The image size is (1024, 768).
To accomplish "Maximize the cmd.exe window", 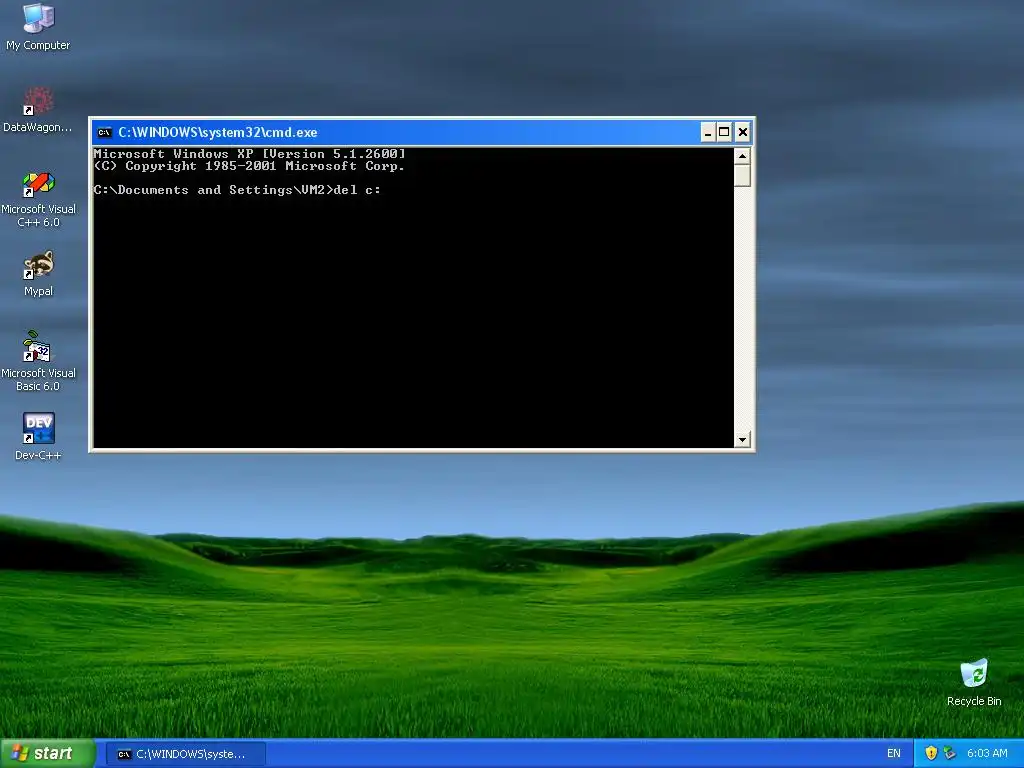I will click(x=724, y=133).
